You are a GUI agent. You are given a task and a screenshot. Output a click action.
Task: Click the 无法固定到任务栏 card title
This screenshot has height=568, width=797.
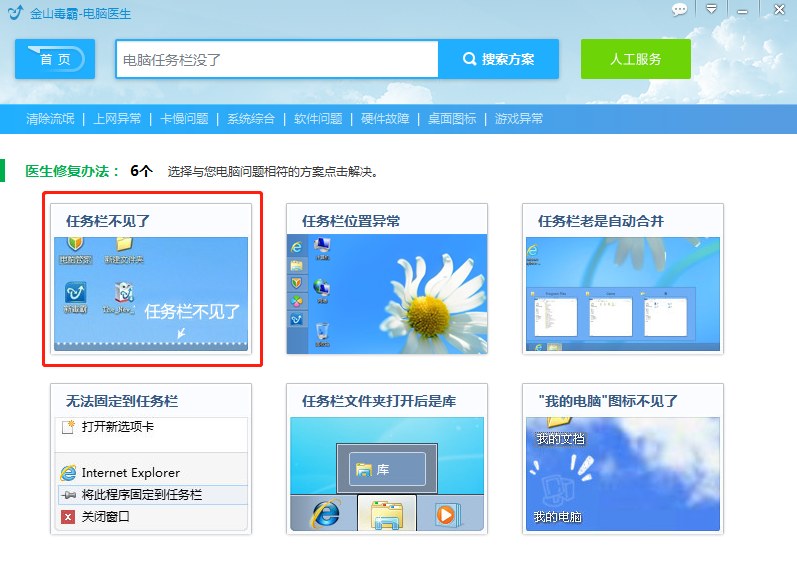(x=122, y=401)
